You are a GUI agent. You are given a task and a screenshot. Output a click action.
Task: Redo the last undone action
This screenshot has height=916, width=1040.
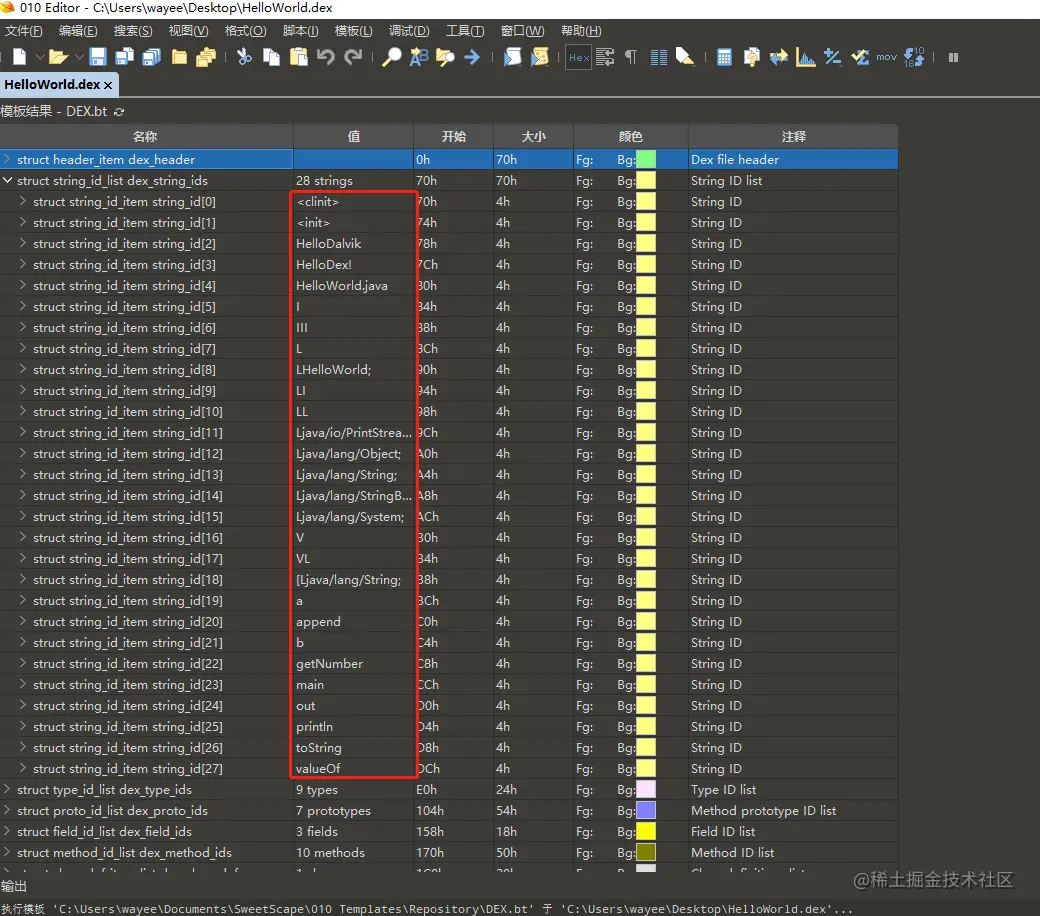[x=354, y=58]
